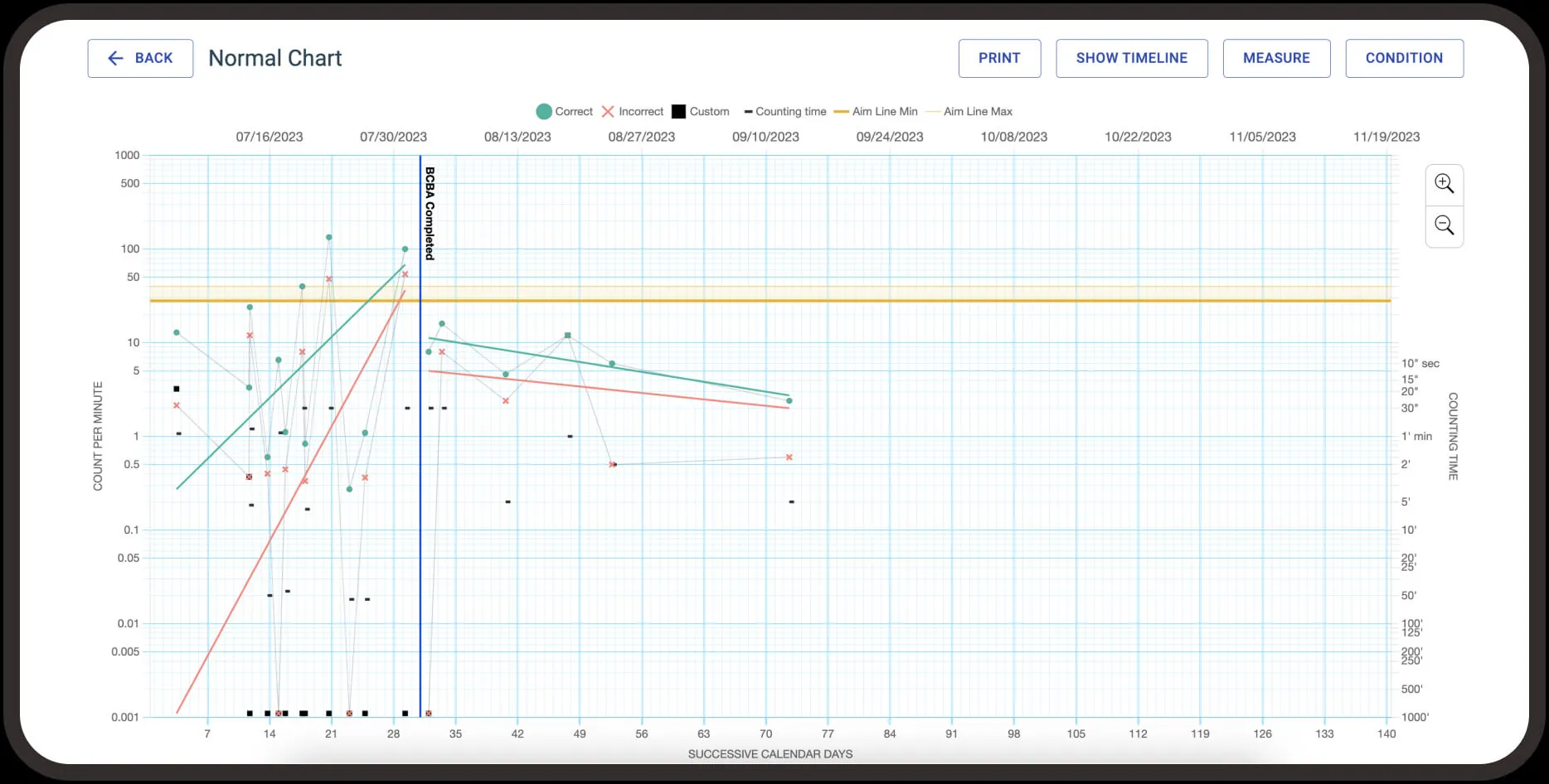1549x784 pixels.
Task: Click the Normal Chart title
Action: (x=274, y=58)
